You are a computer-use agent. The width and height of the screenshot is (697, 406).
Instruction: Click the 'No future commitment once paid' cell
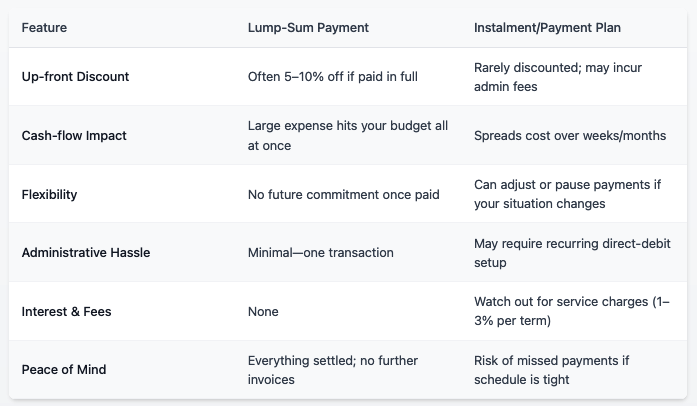344,194
